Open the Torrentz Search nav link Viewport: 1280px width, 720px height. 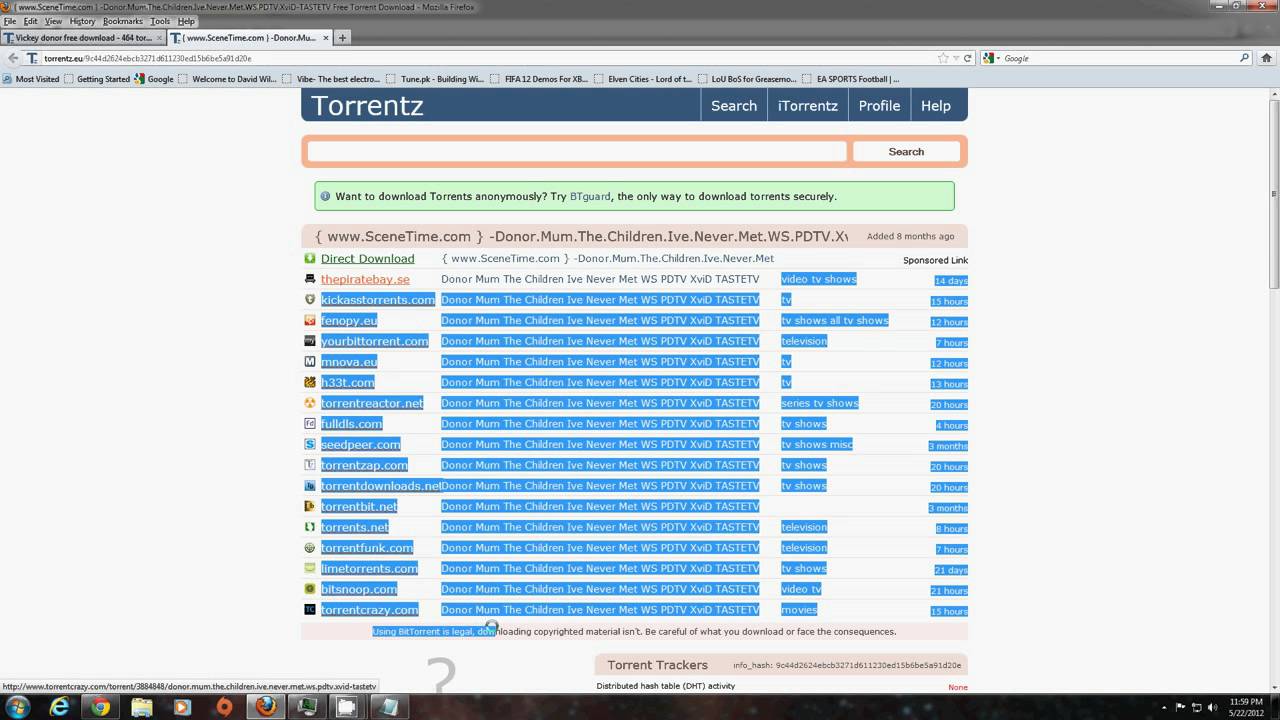(734, 105)
